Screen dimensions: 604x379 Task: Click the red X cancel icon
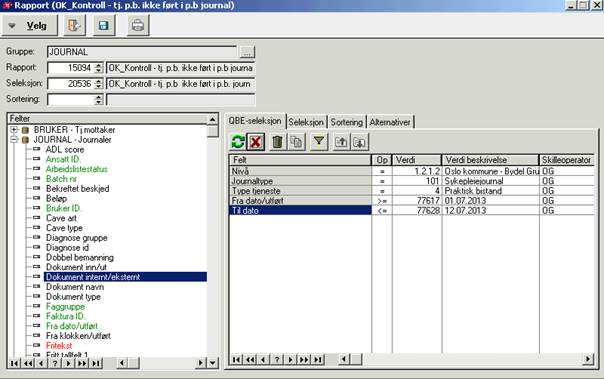click(255, 142)
